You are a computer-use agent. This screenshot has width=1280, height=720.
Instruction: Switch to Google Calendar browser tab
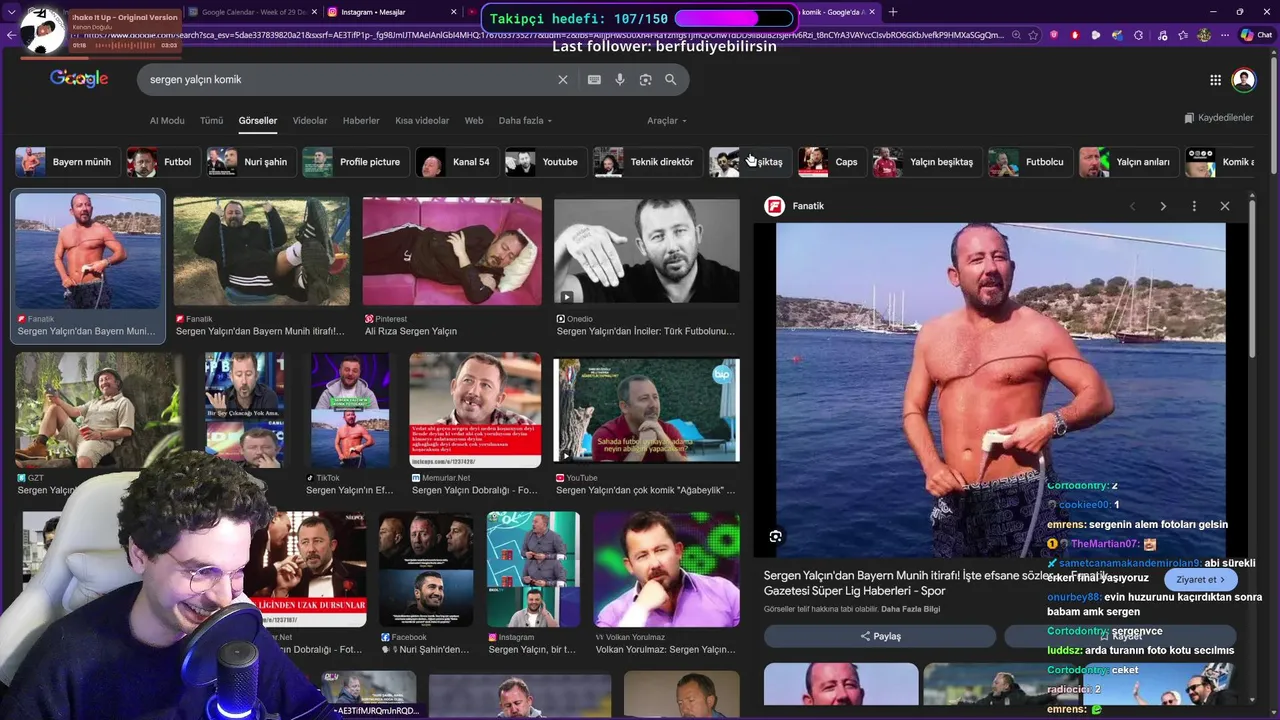(x=250, y=12)
